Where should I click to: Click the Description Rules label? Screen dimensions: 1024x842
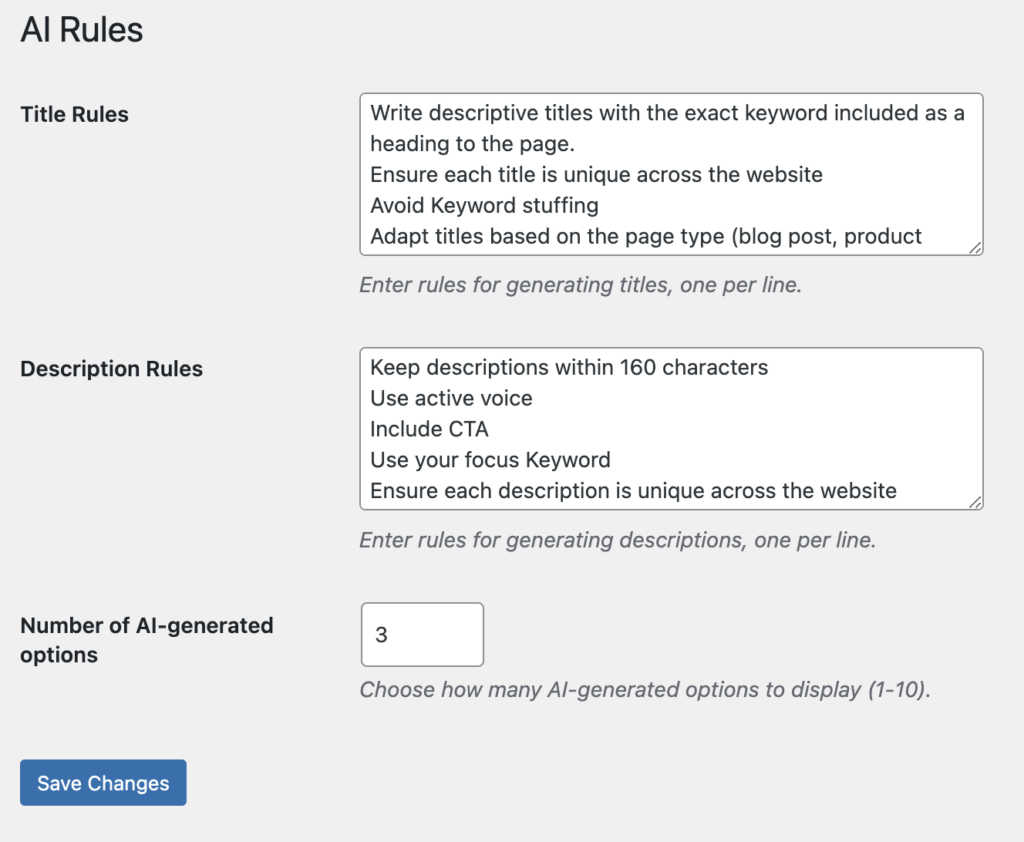tap(111, 369)
